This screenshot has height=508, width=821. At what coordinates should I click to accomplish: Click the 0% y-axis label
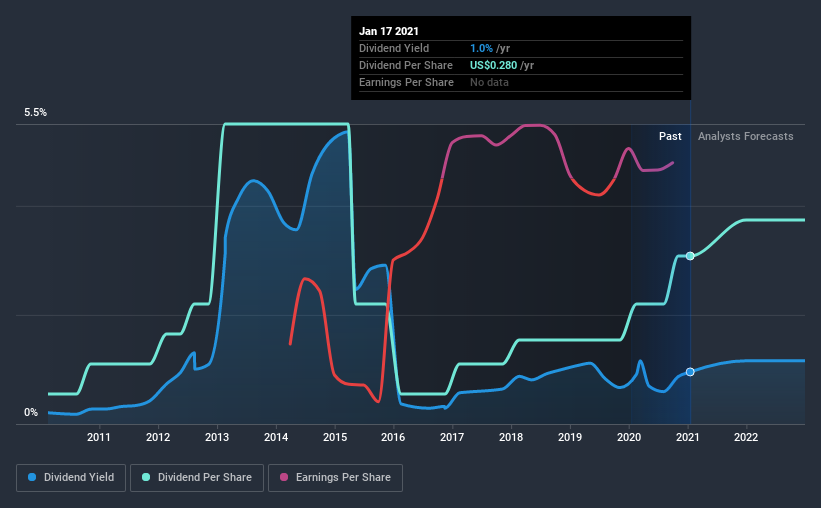(x=31, y=413)
